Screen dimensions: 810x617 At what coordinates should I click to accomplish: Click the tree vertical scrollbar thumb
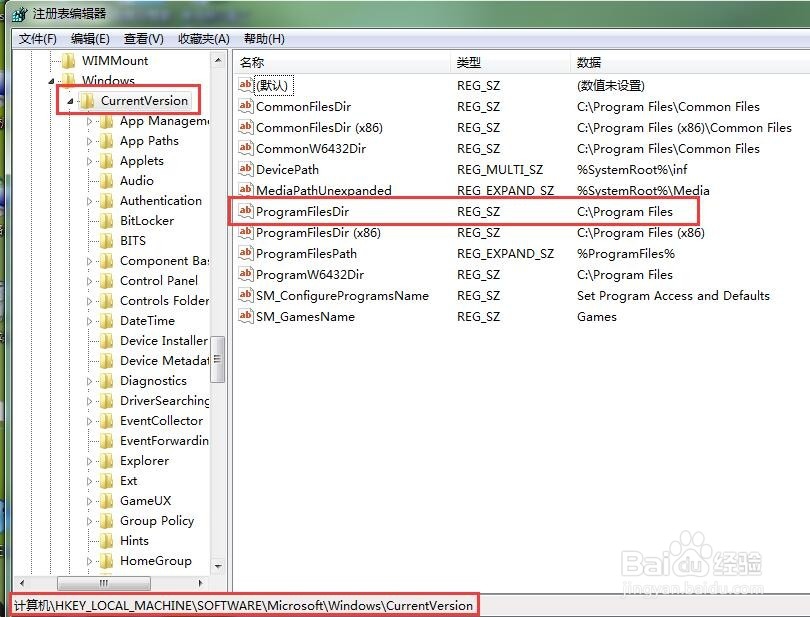tap(218, 359)
